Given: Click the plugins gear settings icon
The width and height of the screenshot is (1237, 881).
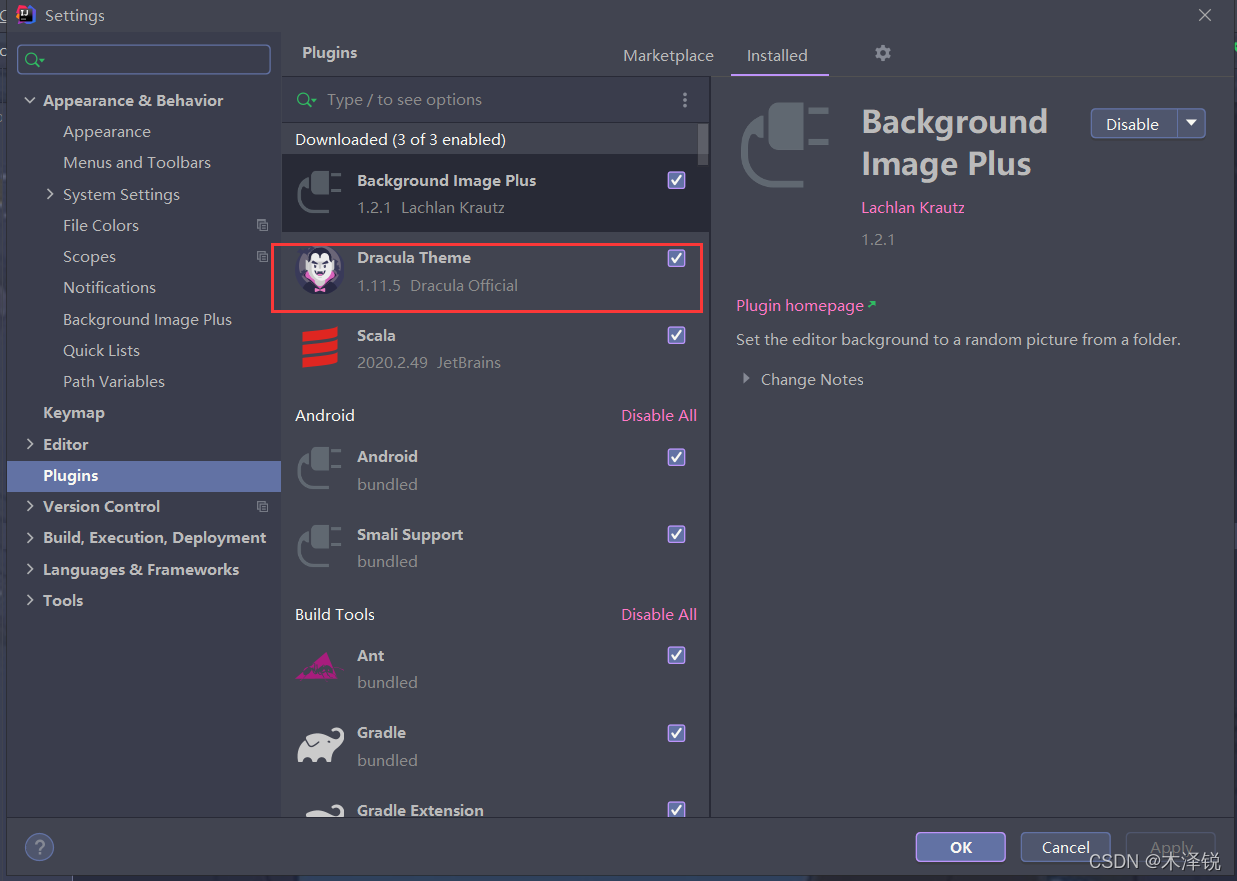Looking at the screenshot, I should click(x=882, y=53).
